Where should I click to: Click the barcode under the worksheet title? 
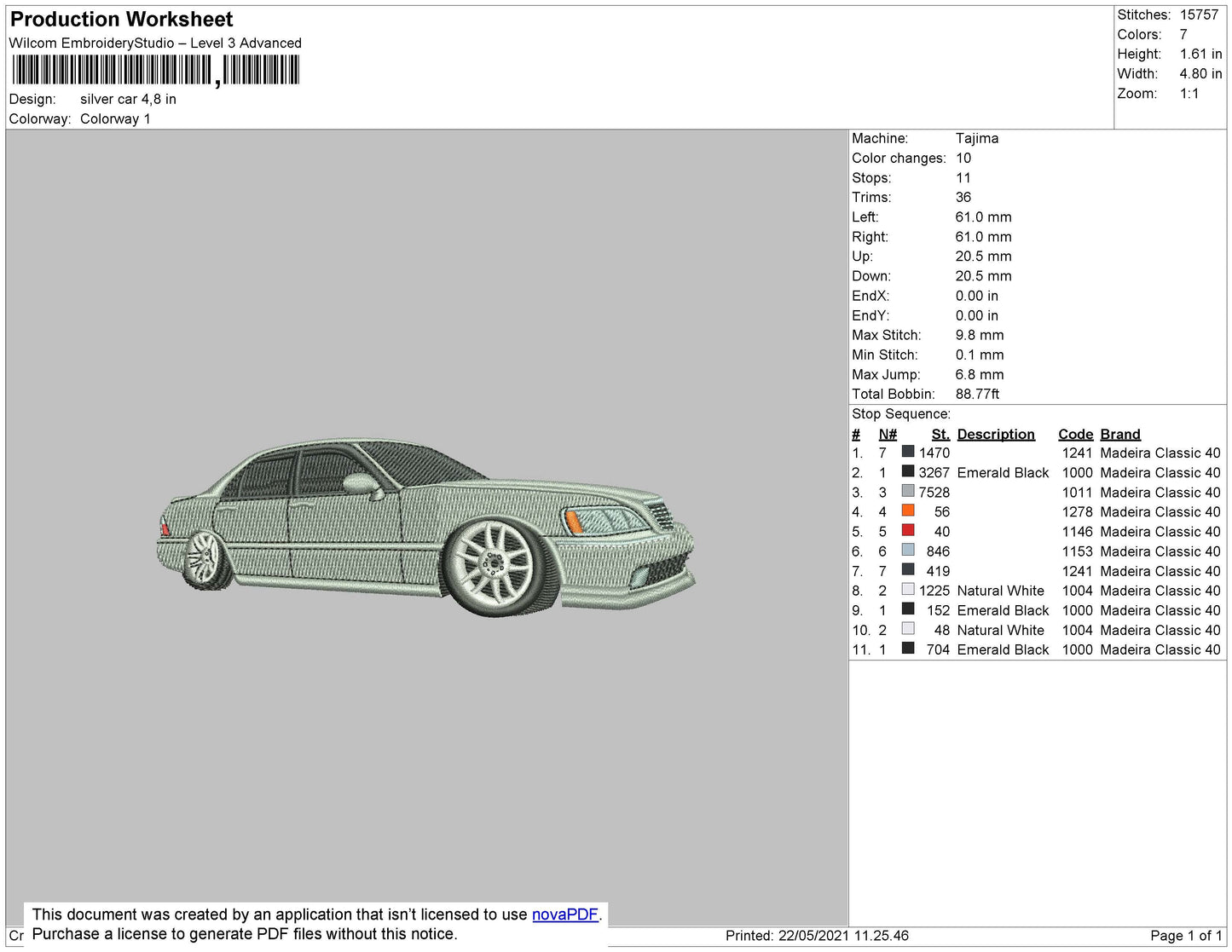click(156, 71)
